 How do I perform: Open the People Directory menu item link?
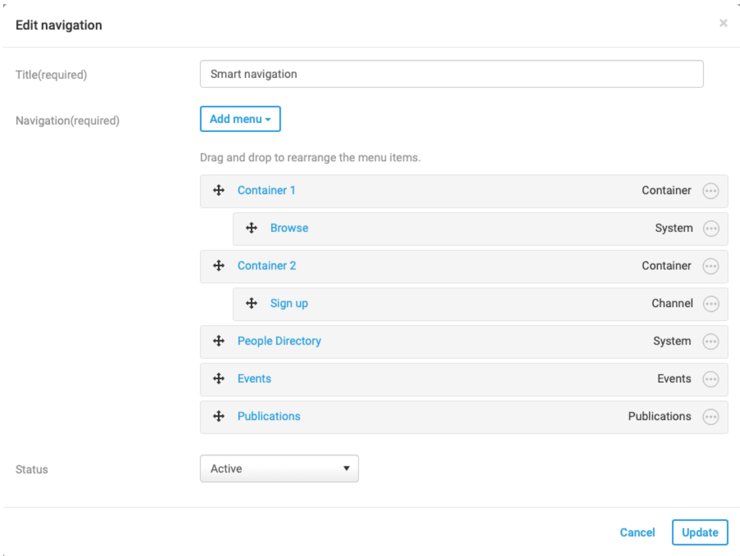point(279,341)
